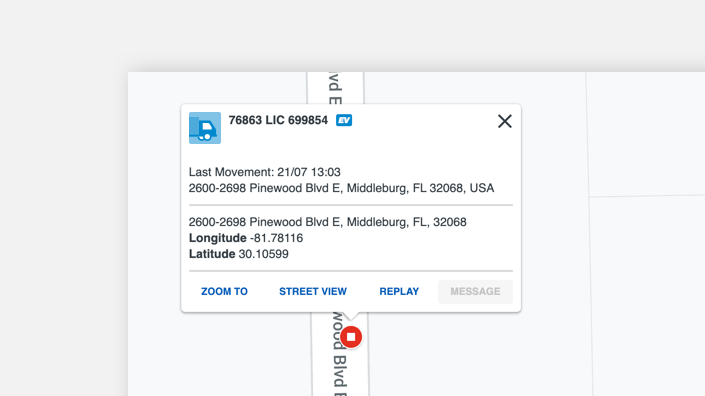Click the longitude value -81.78116

pos(277,238)
